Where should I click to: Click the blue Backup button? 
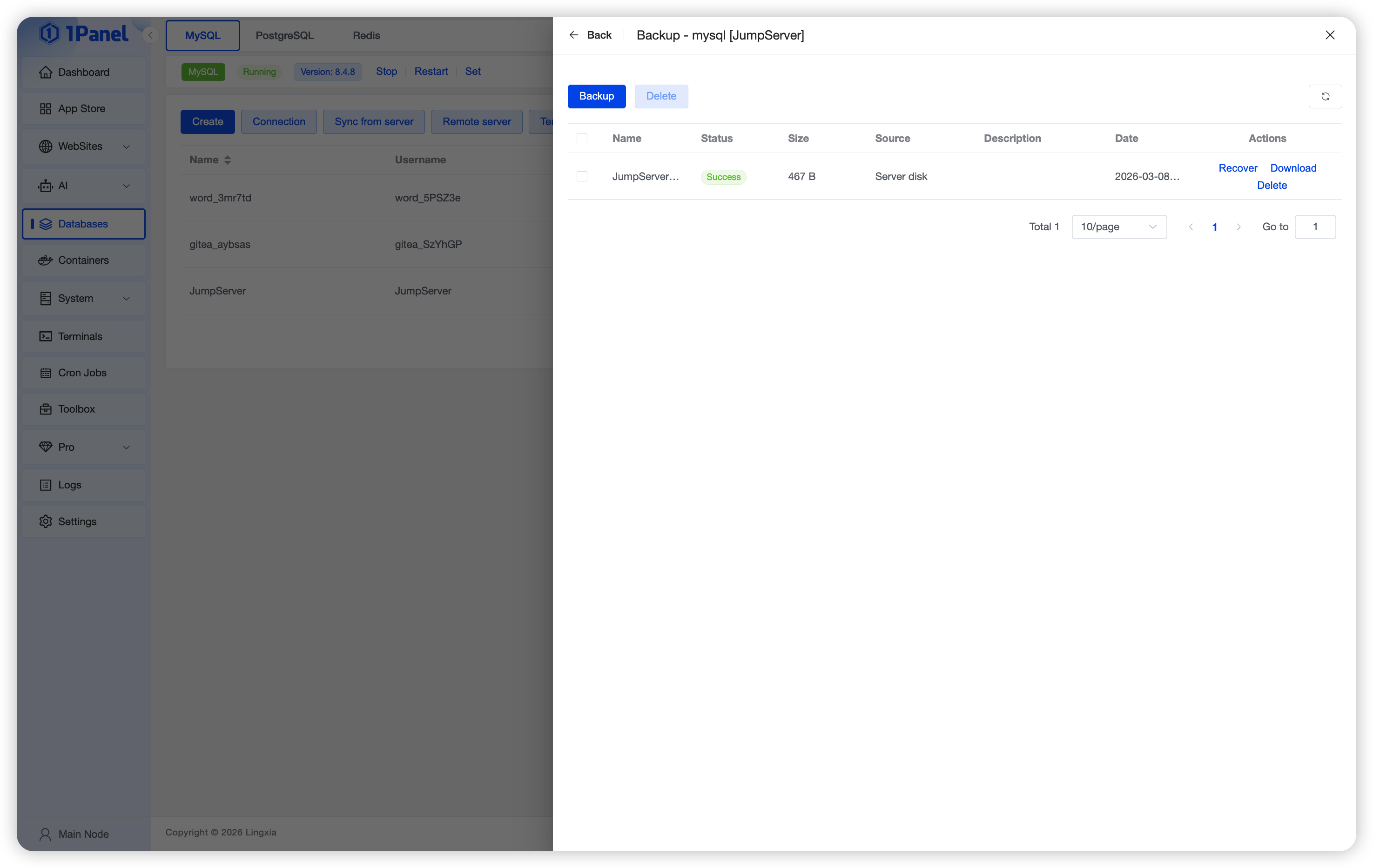tap(596, 96)
